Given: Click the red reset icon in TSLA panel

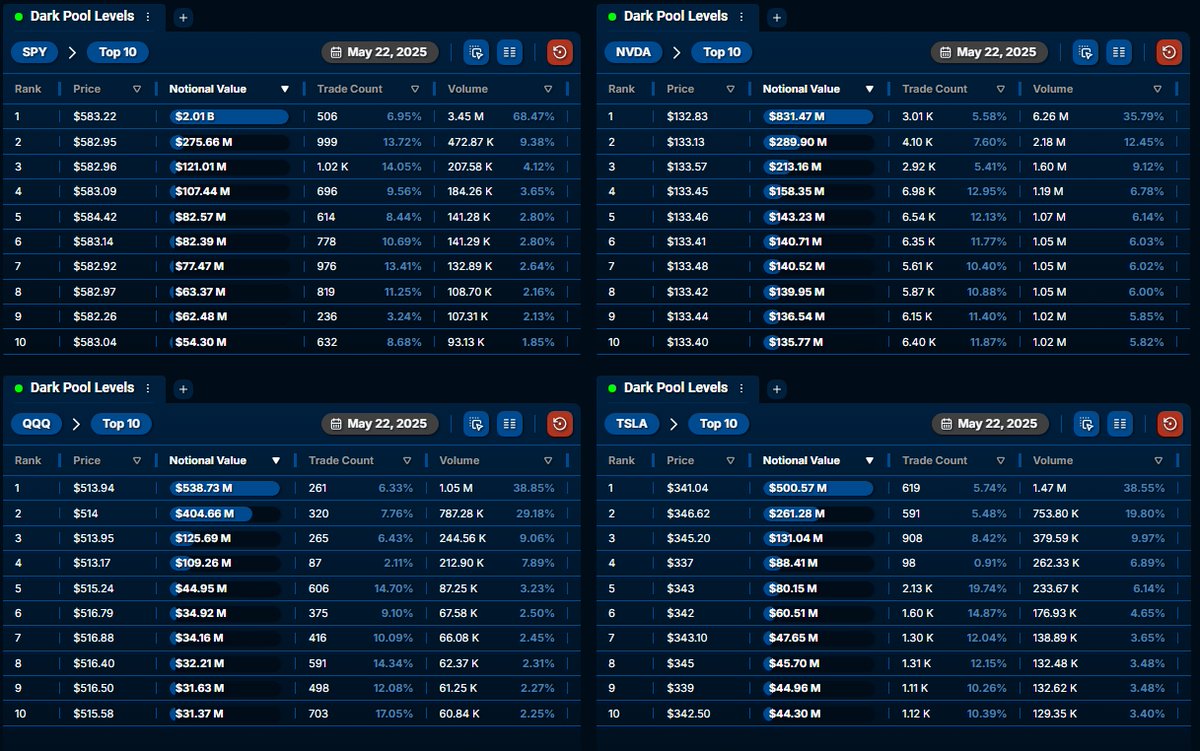Looking at the screenshot, I should click(1170, 424).
